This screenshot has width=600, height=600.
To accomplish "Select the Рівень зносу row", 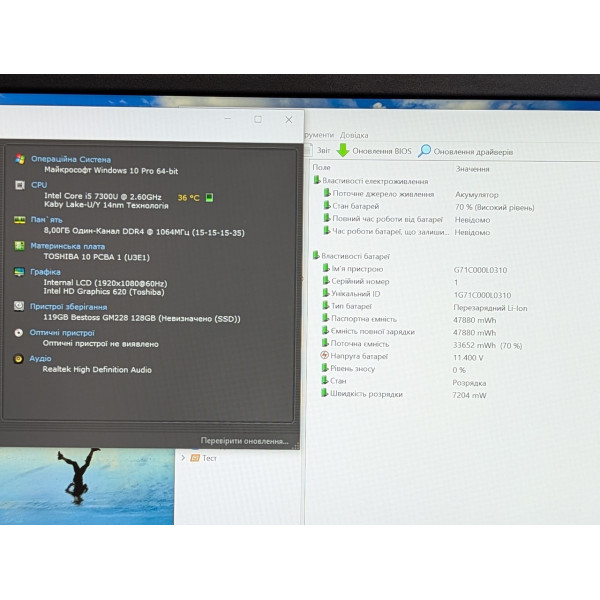I will [393, 369].
